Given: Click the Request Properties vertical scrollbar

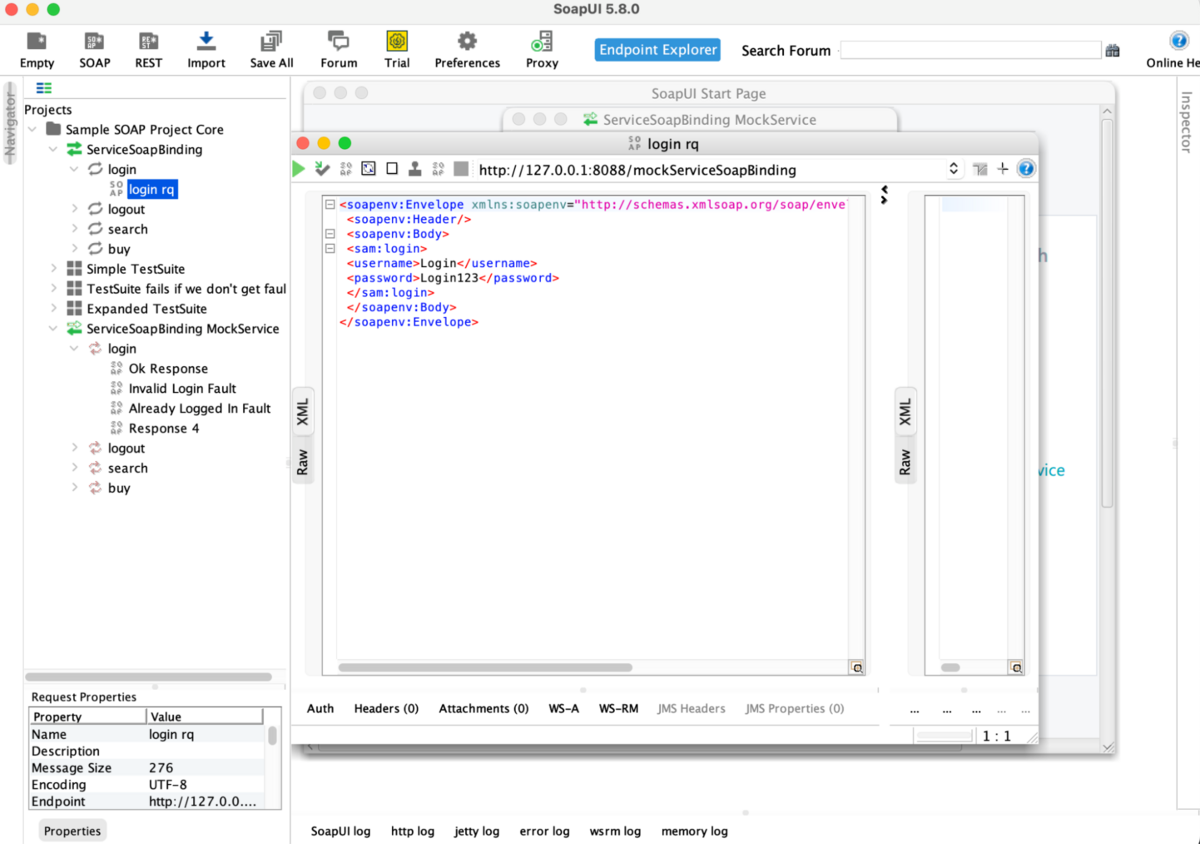Looking at the screenshot, I should coord(272,736).
